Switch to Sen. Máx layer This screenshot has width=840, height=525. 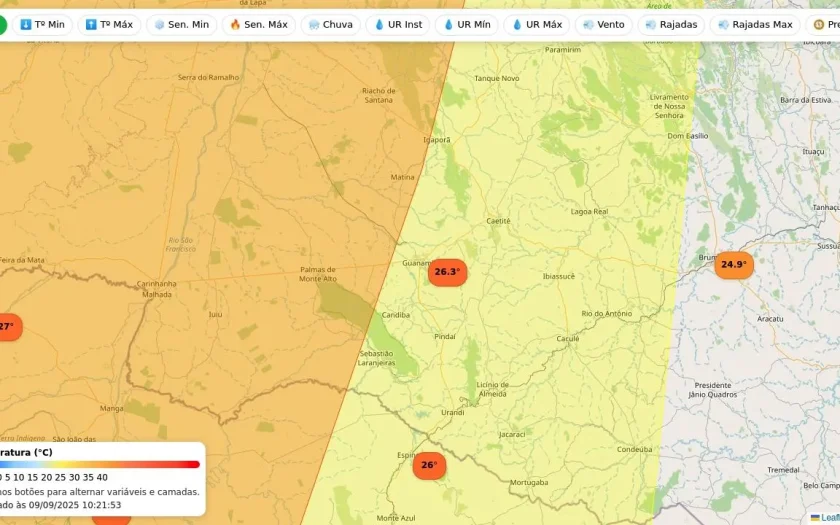point(259,25)
